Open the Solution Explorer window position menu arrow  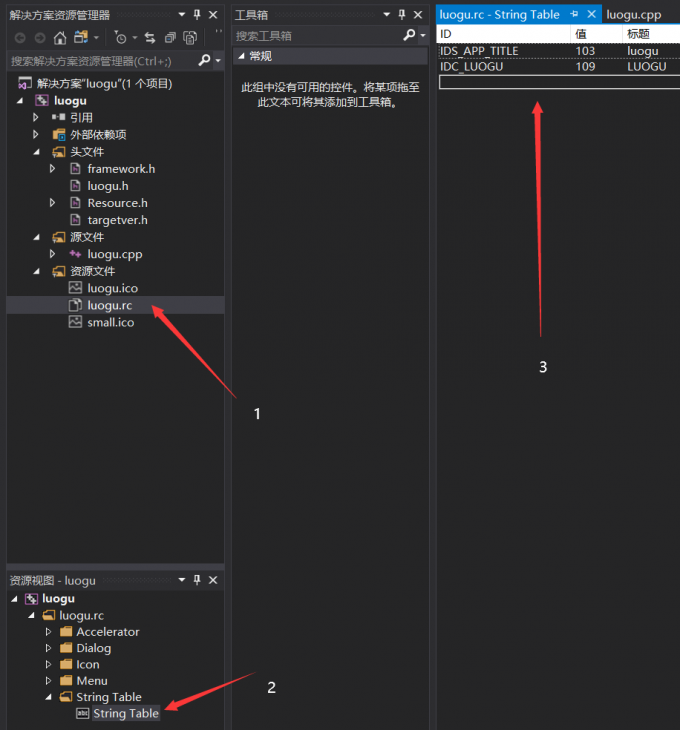(x=182, y=14)
